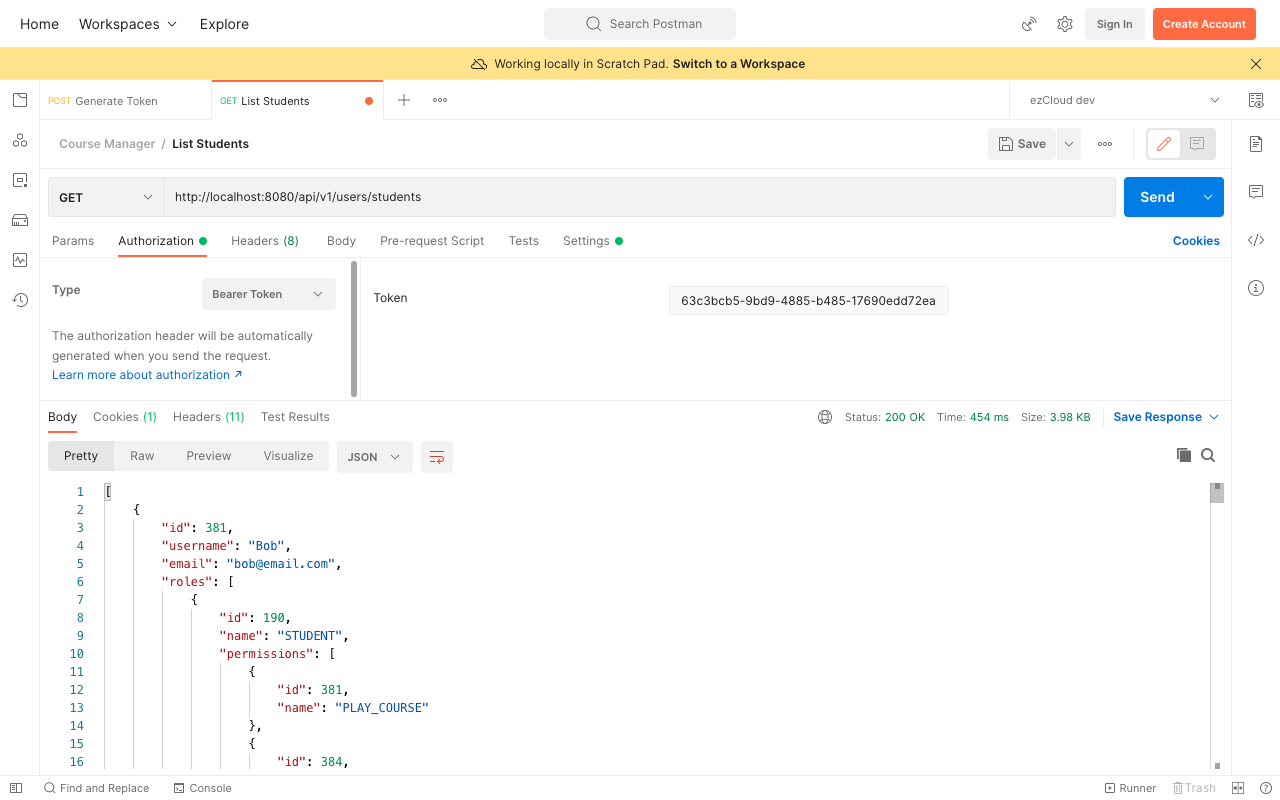Click the network globe icon near Status

825,417
